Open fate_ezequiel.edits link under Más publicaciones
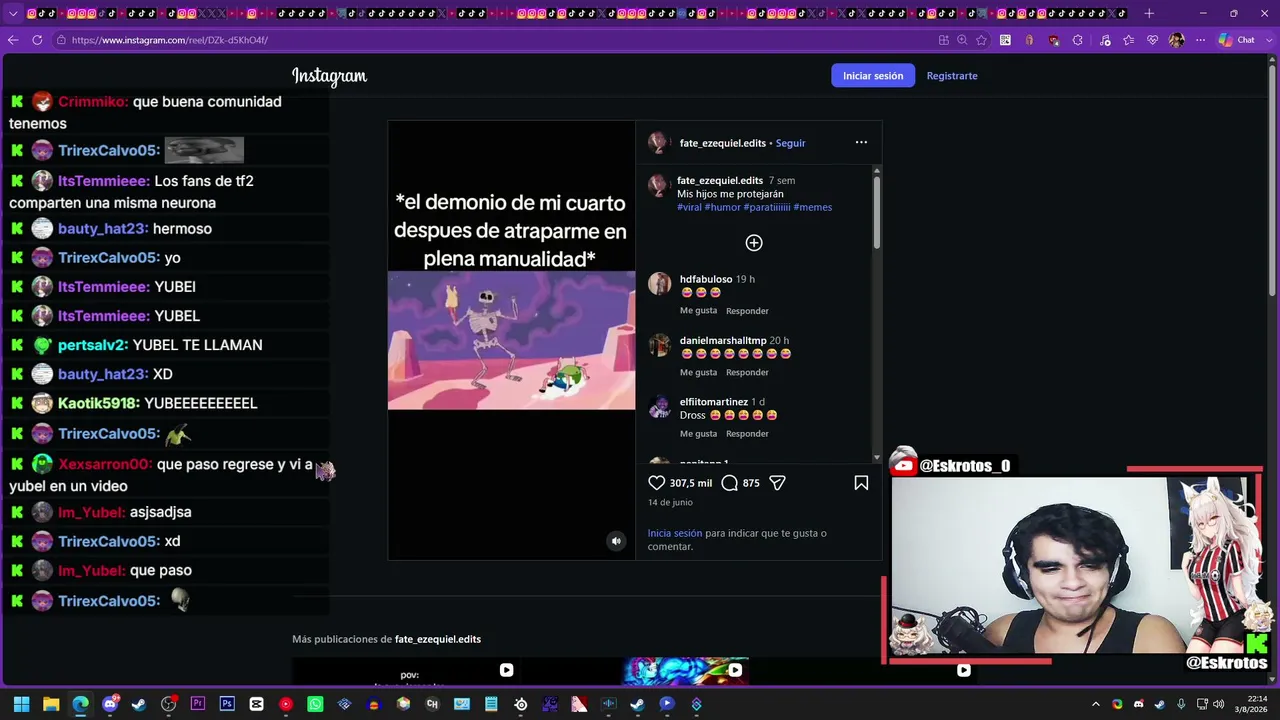Screen dimensions: 1280x720 point(438,639)
